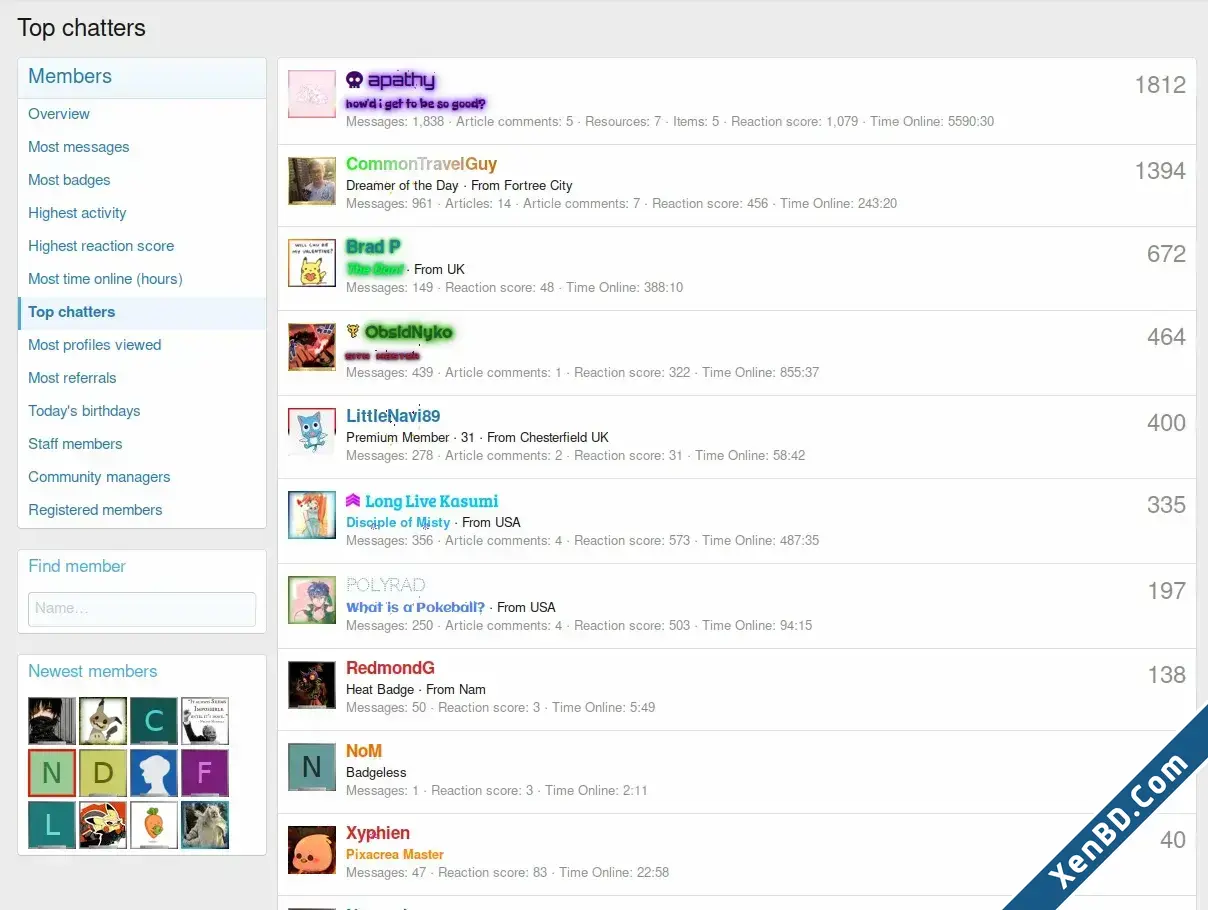Open the blue silhouette avatar in Newest members
This screenshot has height=910, width=1208.
click(x=154, y=773)
